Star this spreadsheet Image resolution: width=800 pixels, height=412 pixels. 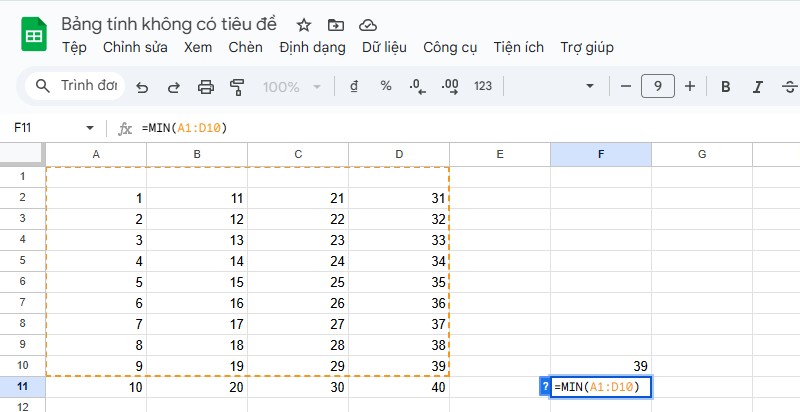pos(304,25)
